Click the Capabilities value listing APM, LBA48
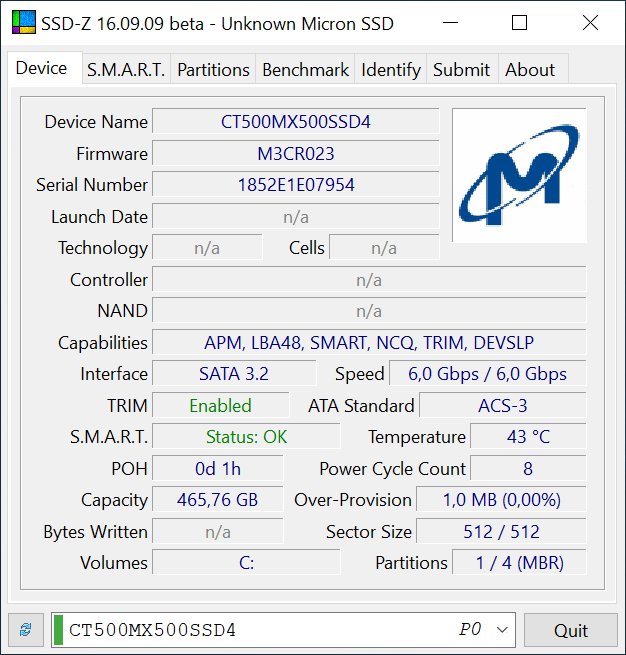 (369, 343)
